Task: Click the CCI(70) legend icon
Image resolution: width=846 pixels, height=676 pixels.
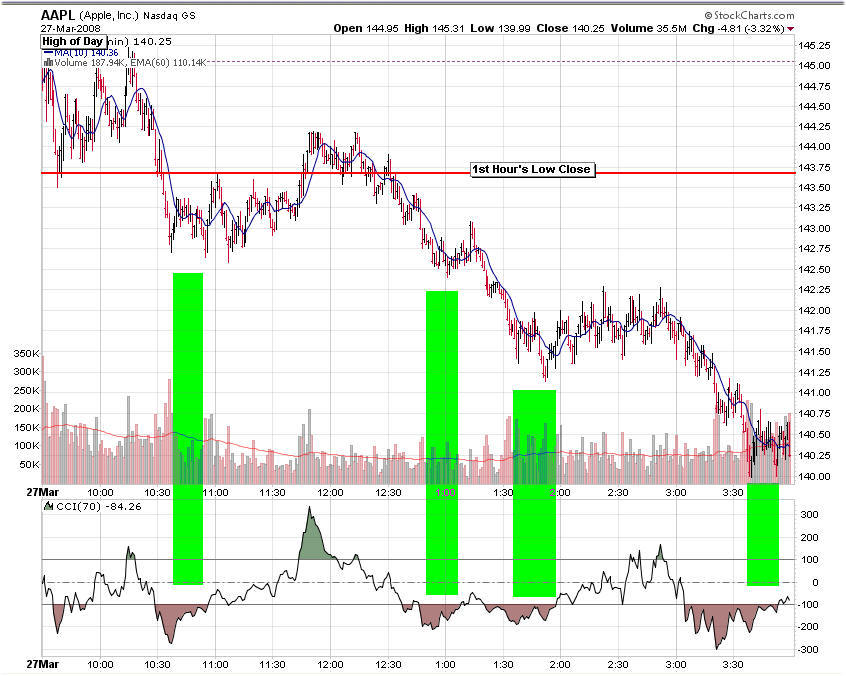Action: tap(49, 506)
